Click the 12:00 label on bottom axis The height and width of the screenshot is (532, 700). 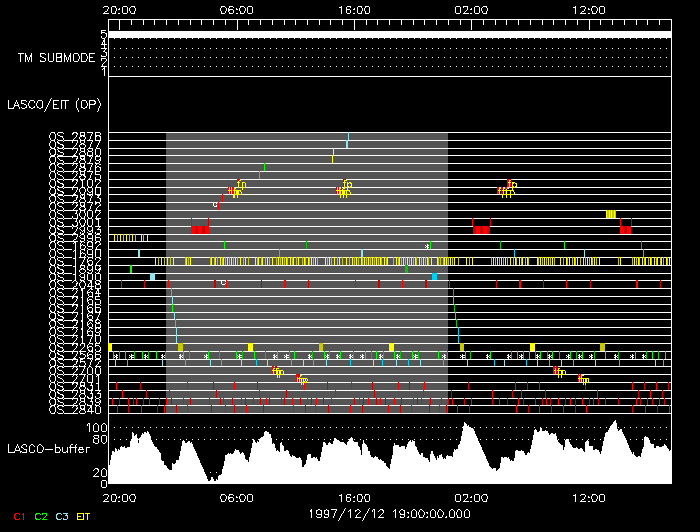pyautogui.click(x=589, y=496)
